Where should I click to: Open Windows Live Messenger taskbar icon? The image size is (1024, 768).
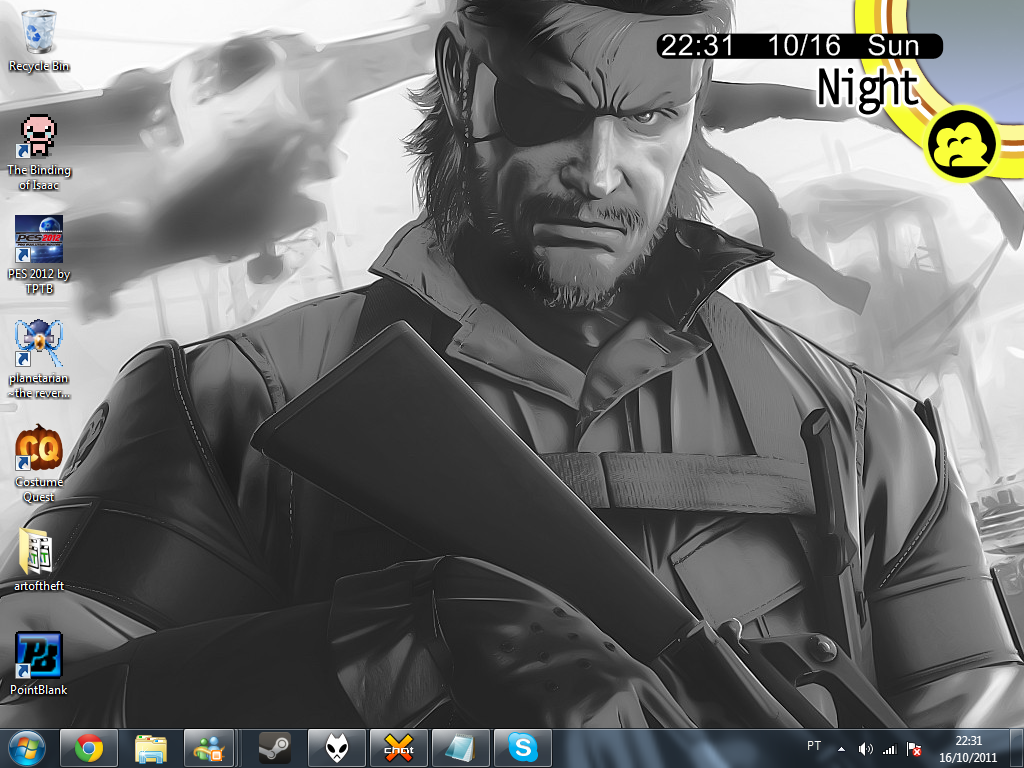(209, 748)
